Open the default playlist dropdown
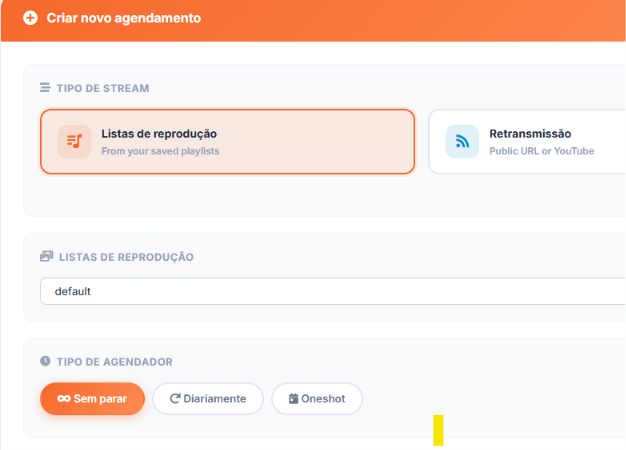 pos(333,291)
